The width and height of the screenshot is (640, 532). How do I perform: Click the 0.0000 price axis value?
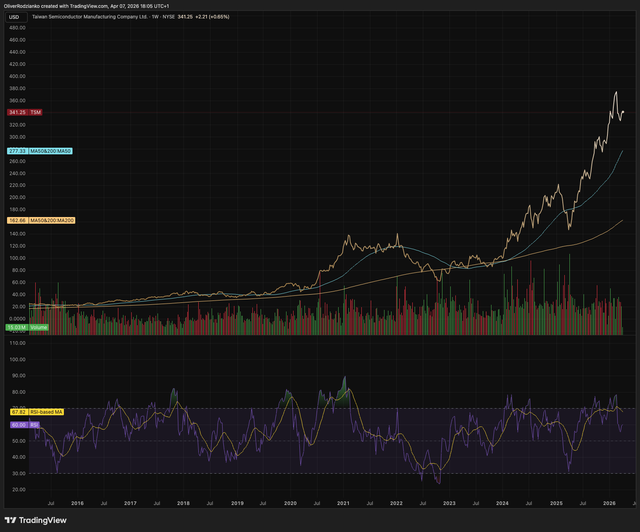pos(17,318)
